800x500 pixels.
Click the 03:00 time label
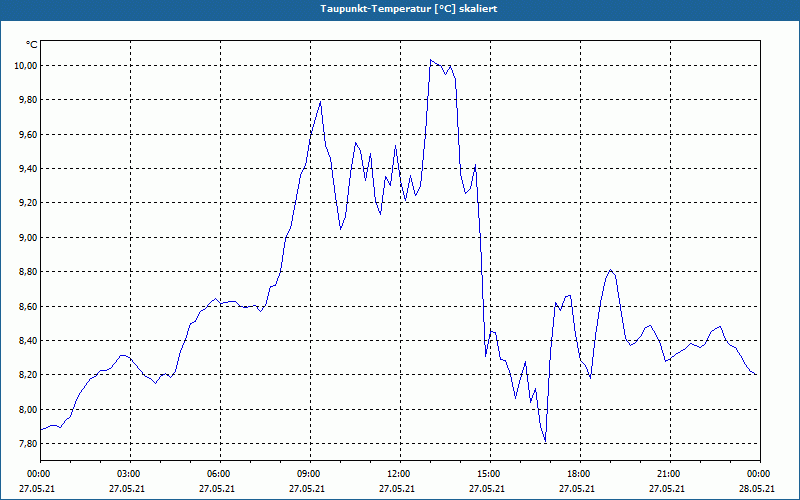[131, 474]
